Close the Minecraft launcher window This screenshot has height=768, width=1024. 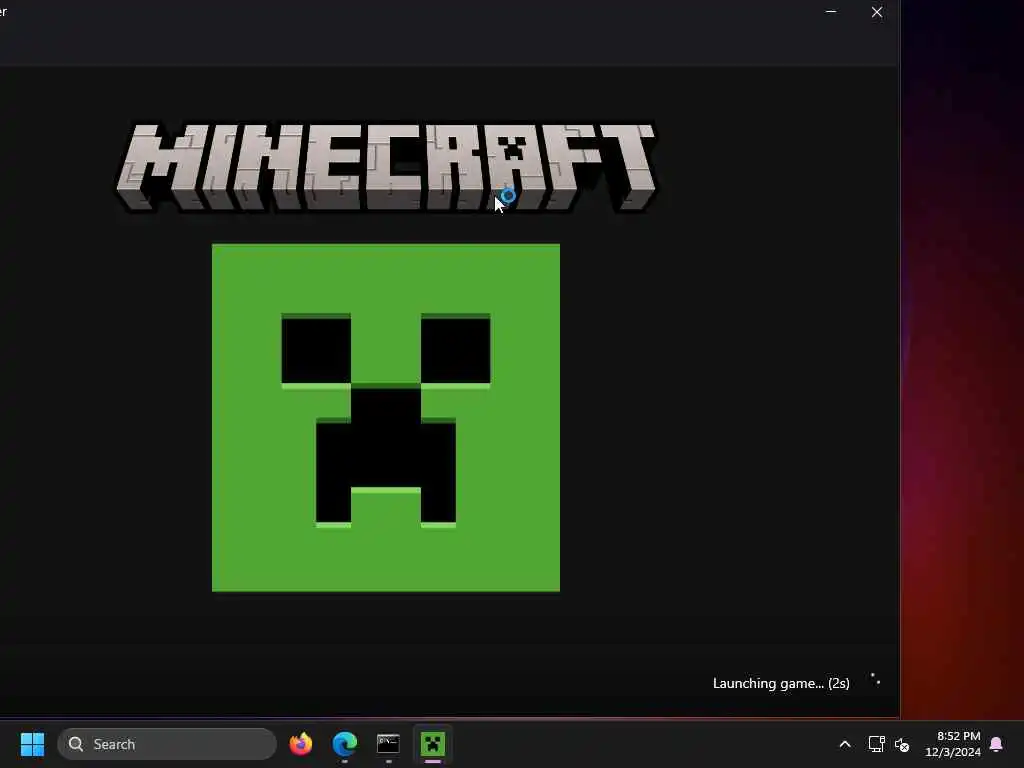pyautogui.click(x=877, y=12)
